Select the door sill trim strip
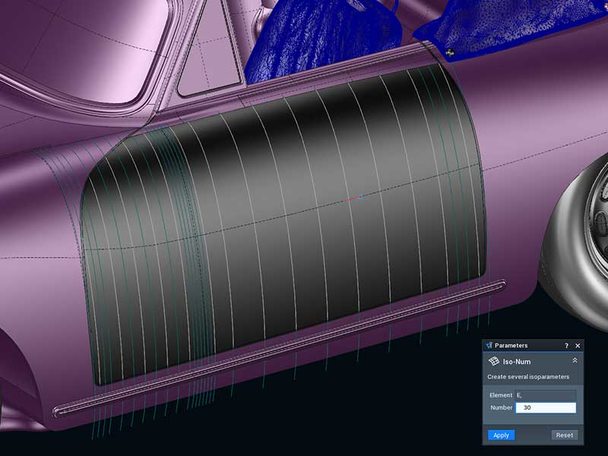608x456 pixels. click(x=279, y=347)
